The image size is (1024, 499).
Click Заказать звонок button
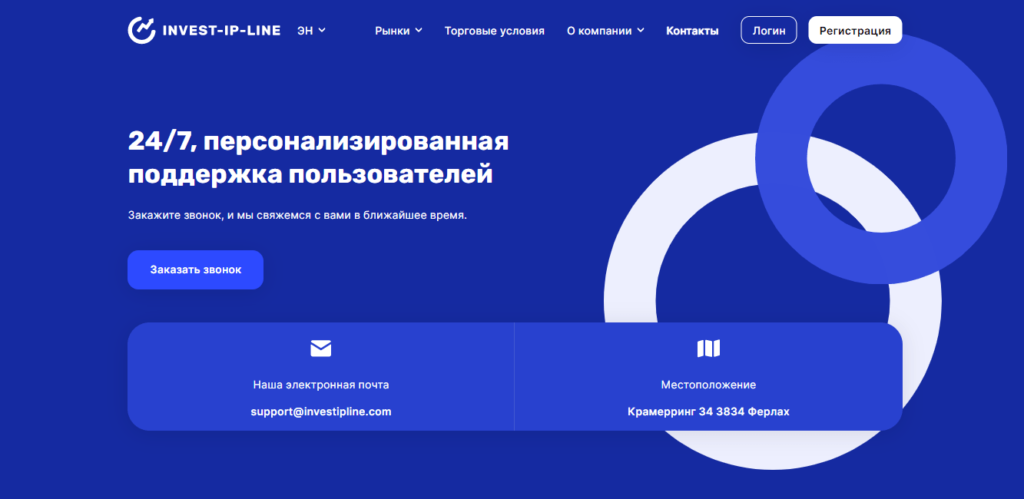coord(195,270)
